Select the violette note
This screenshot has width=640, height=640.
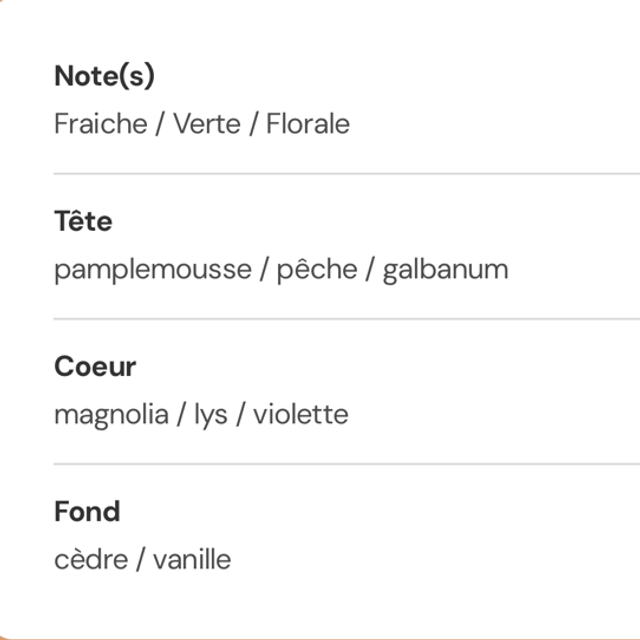click(300, 415)
